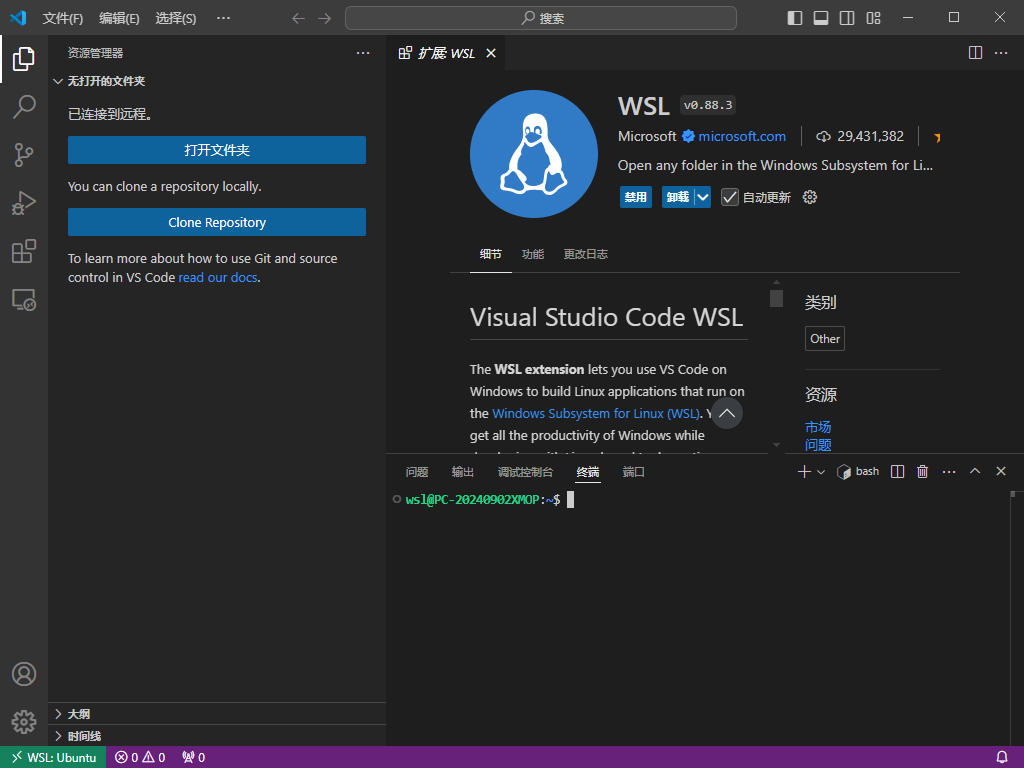This screenshot has height=768, width=1024.
Task: Disable the WSL extension
Action: click(x=635, y=197)
